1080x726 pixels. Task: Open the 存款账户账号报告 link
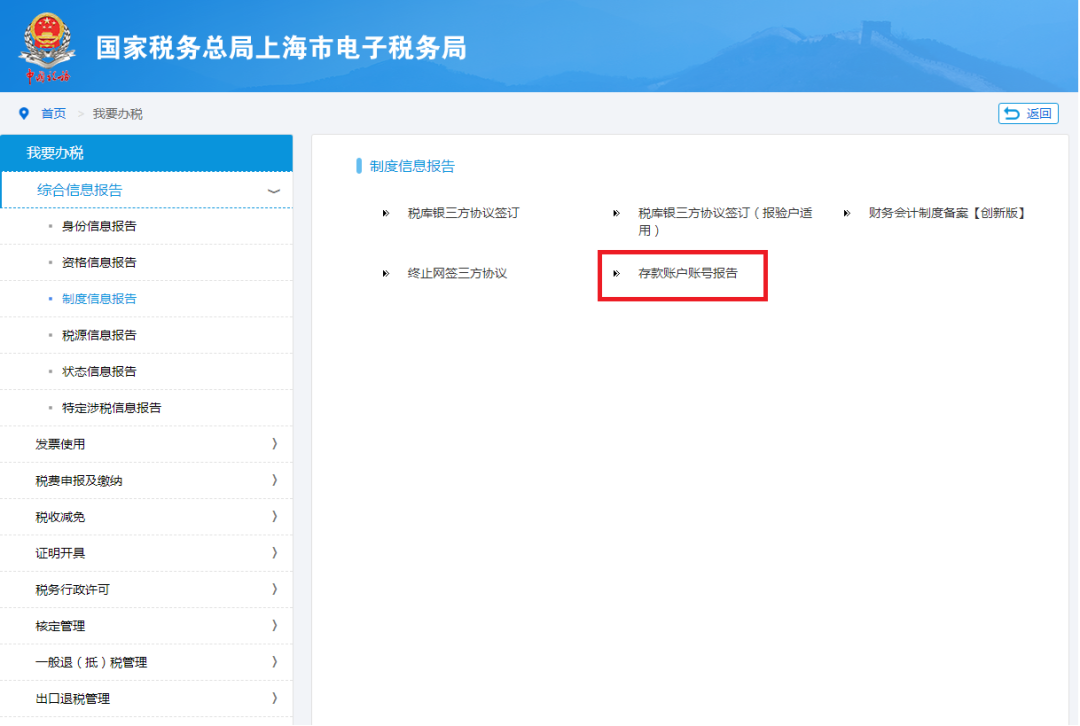tap(688, 273)
